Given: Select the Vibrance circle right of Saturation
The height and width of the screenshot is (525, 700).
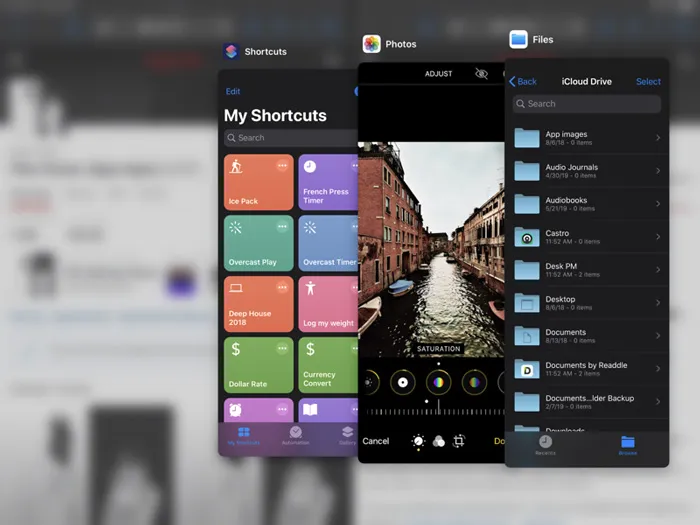Looking at the screenshot, I should 474,381.
